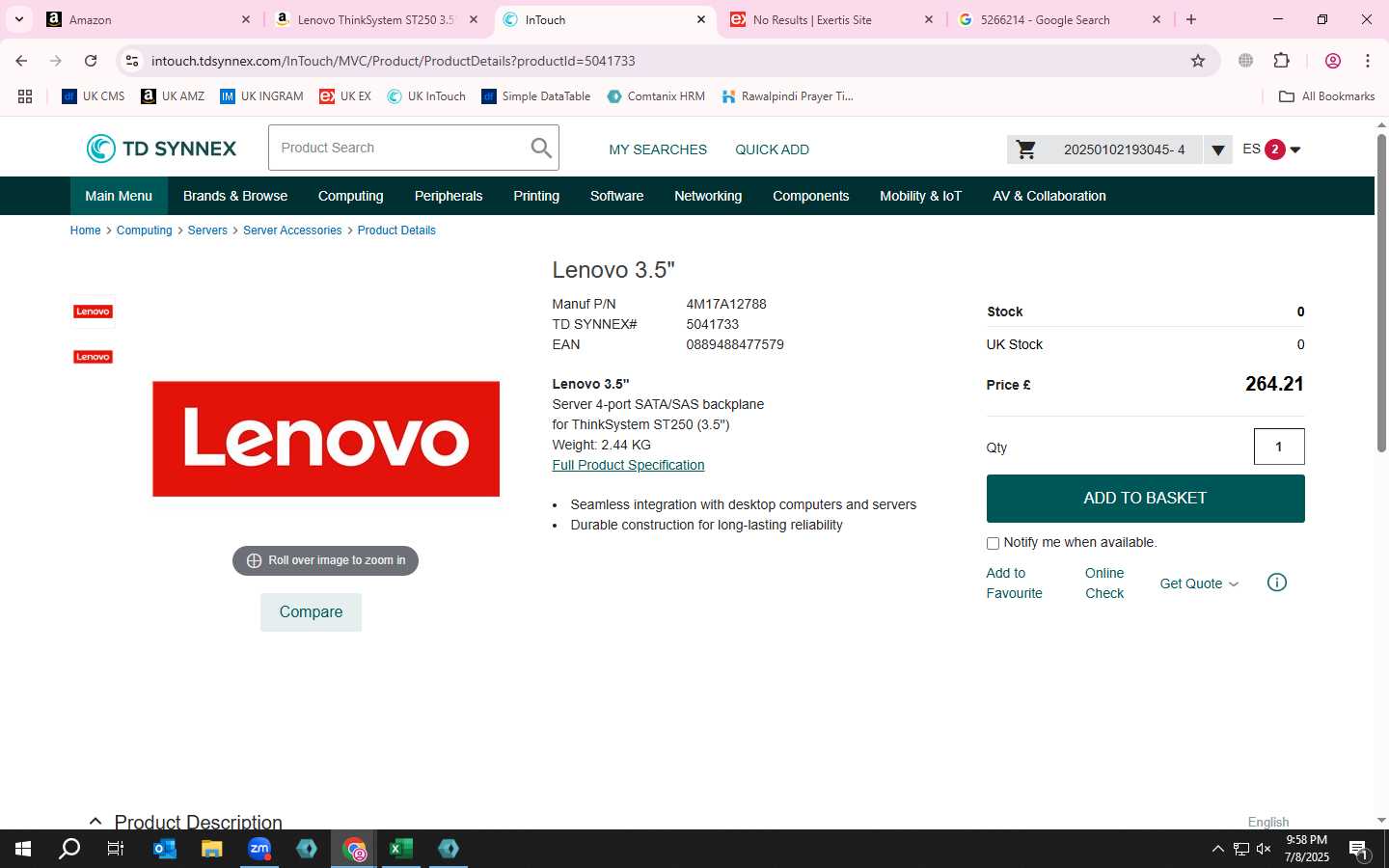The height and width of the screenshot is (868, 1389).
Task: Show hidden system tray icons
Action: pyautogui.click(x=1217, y=849)
